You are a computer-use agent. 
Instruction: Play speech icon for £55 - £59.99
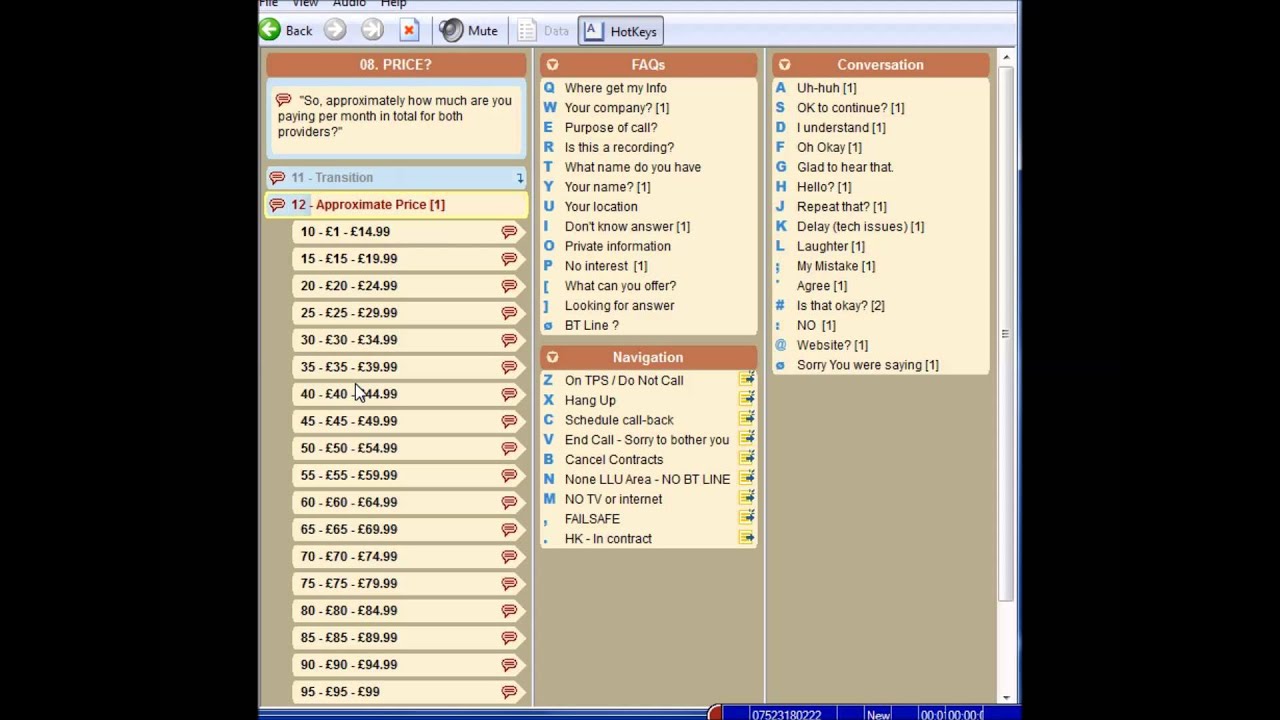(509, 475)
